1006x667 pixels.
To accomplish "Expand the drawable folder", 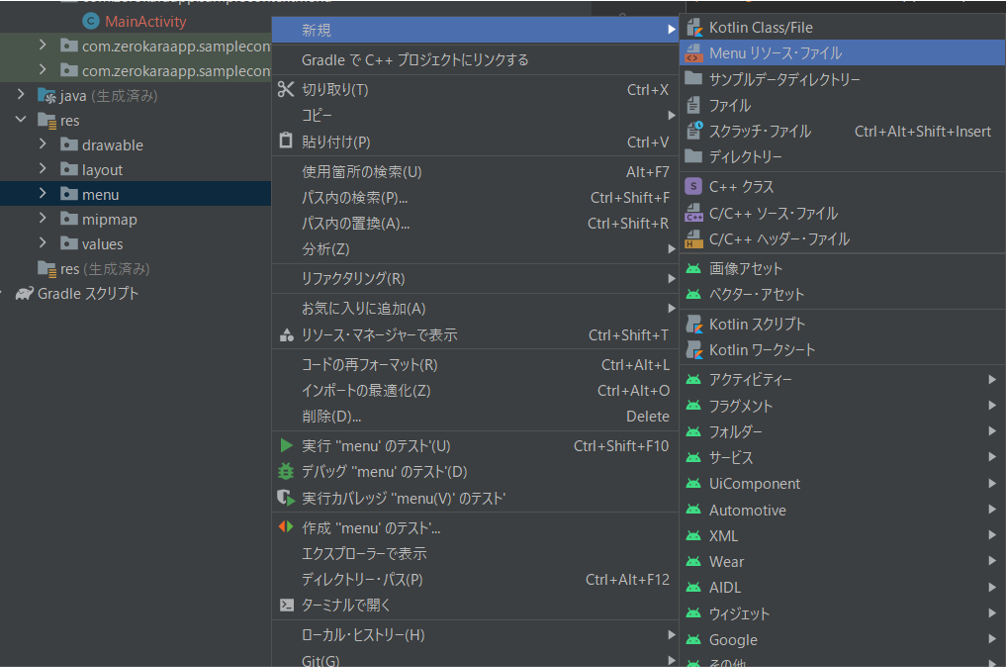I will pos(43,144).
